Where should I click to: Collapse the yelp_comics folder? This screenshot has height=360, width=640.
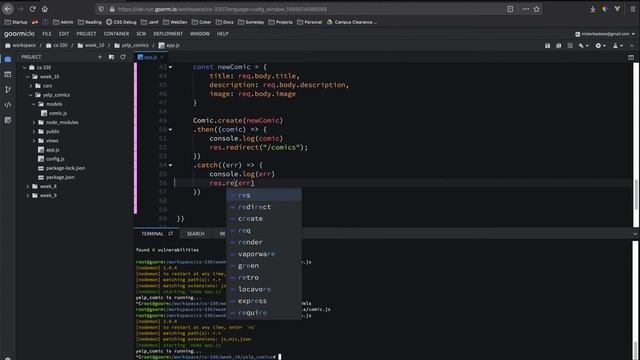tap(31, 95)
